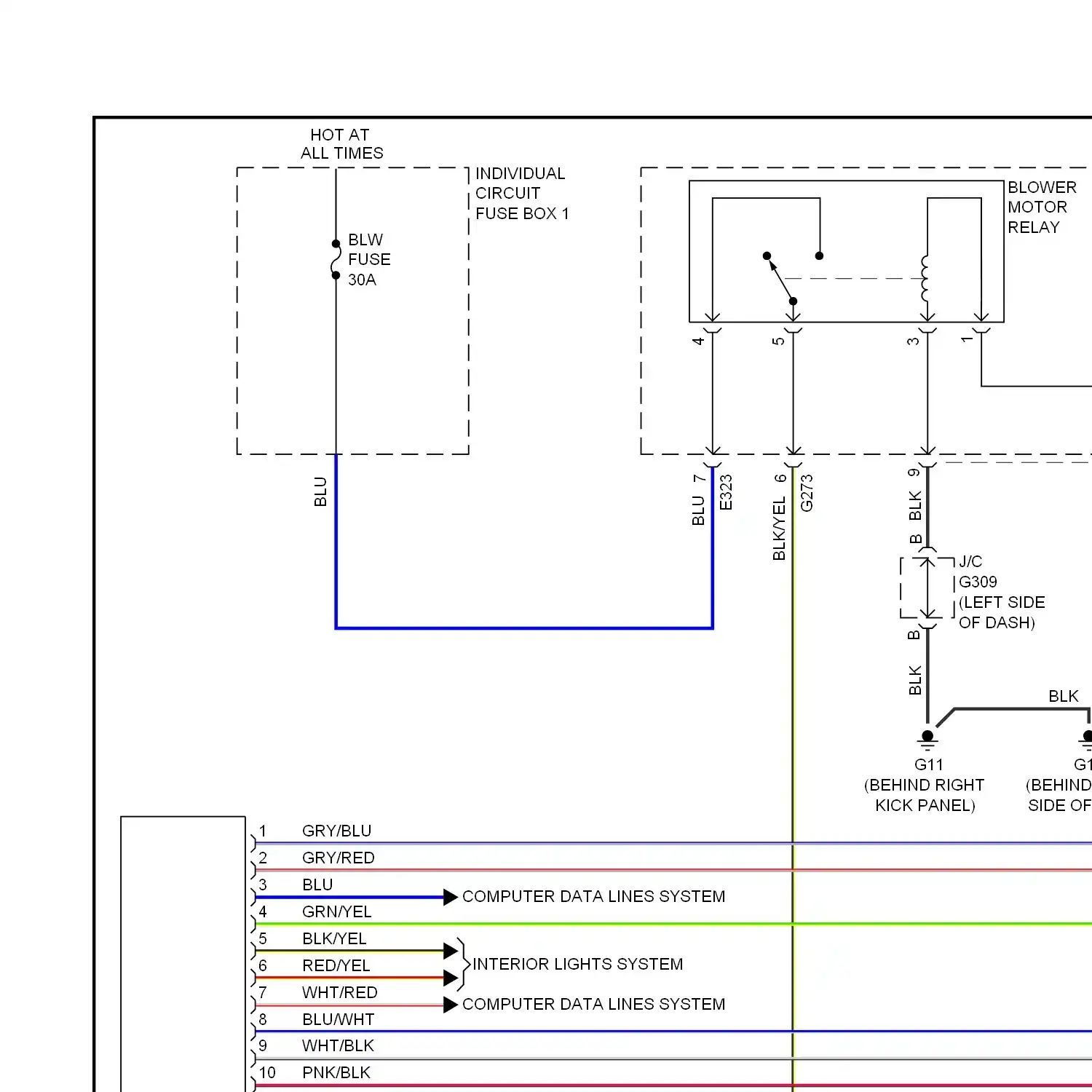This screenshot has height=1092, width=1092.
Task: Click the J/C G309 junction label
Action: tap(978, 571)
